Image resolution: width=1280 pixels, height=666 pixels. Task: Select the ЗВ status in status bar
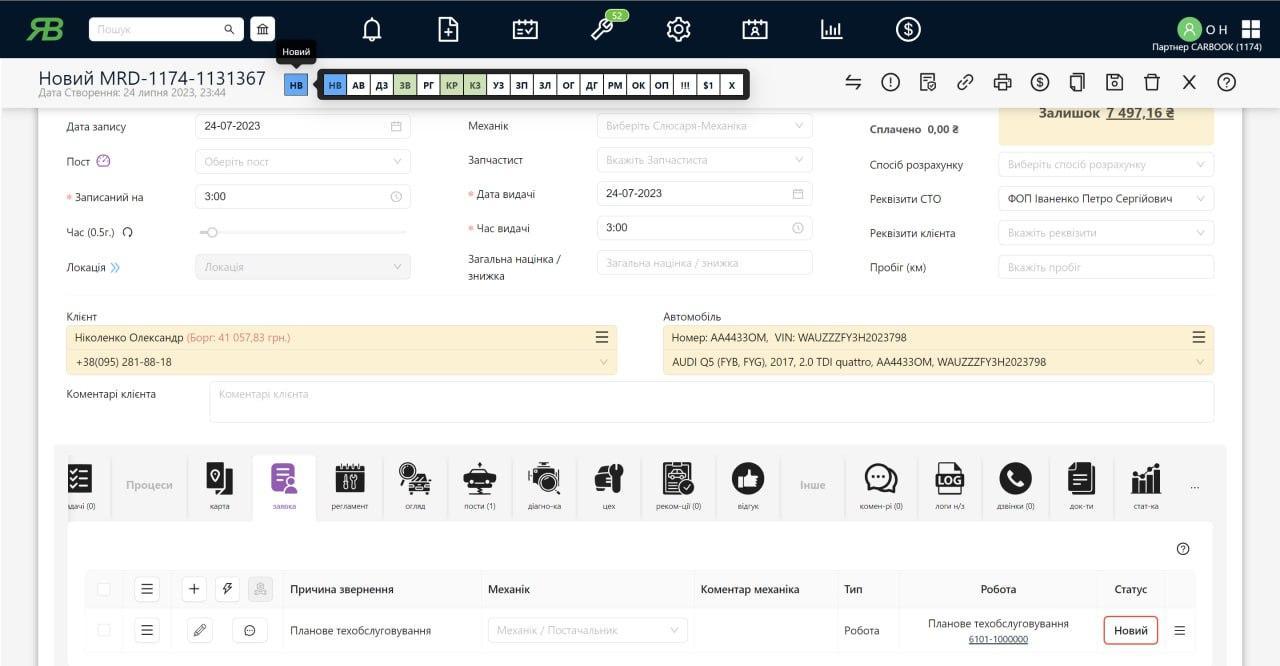[x=405, y=85]
